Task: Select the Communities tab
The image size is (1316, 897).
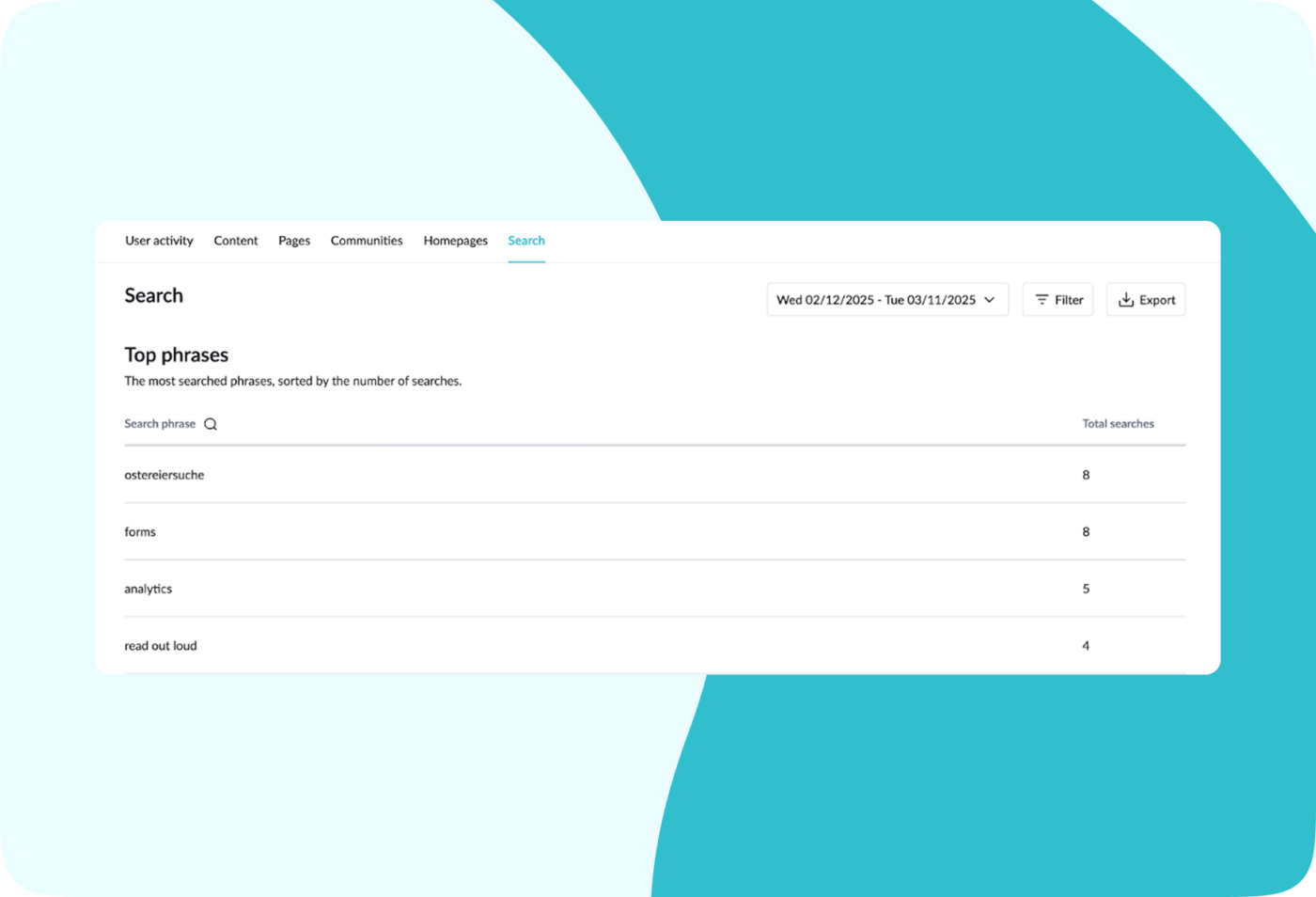Action: click(367, 241)
